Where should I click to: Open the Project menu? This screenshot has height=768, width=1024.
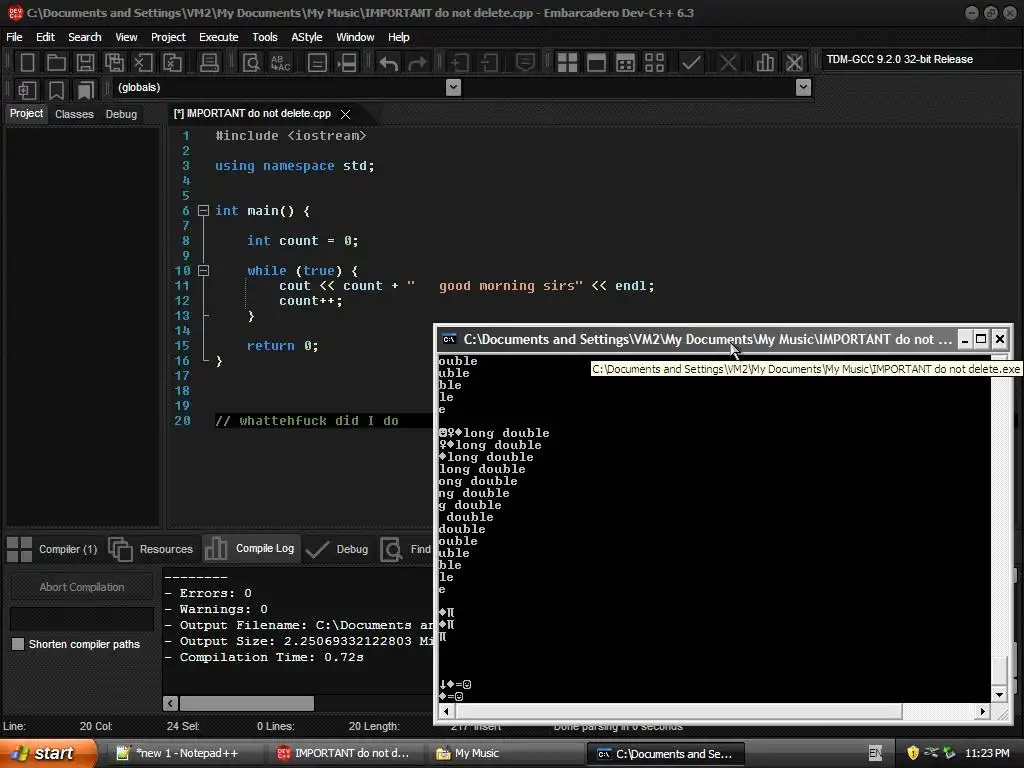tap(168, 37)
